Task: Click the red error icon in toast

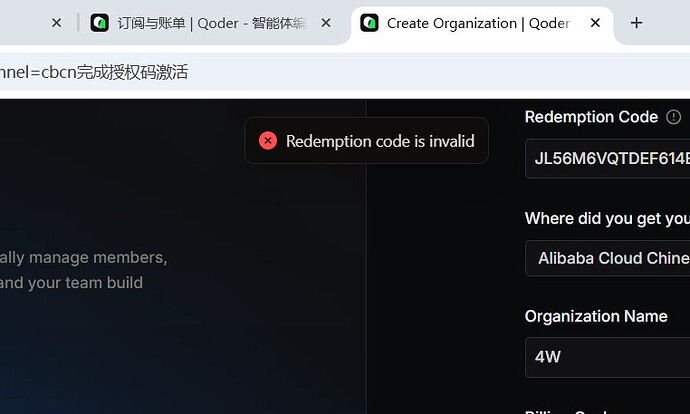Action: coord(268,141)
